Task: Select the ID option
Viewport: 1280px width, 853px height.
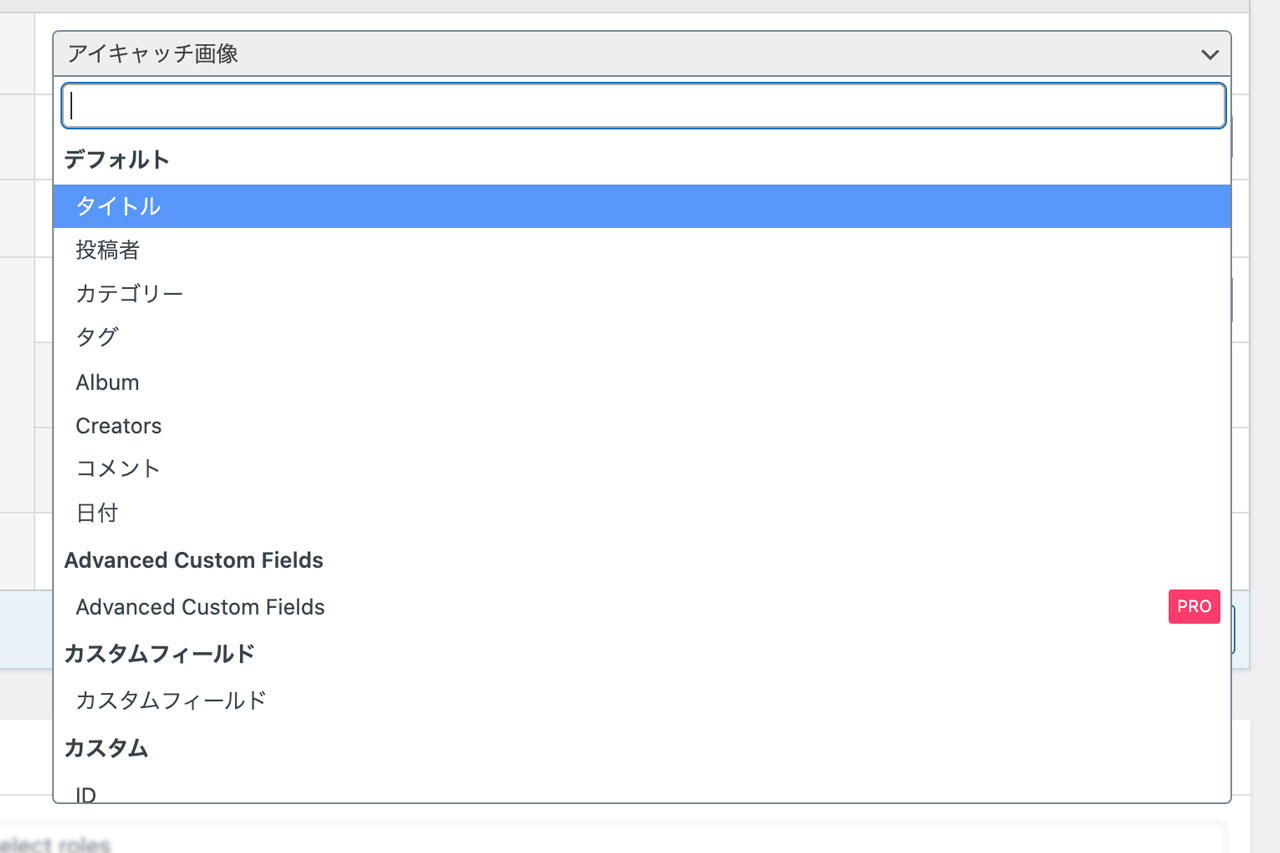Action: coord(86,794)
